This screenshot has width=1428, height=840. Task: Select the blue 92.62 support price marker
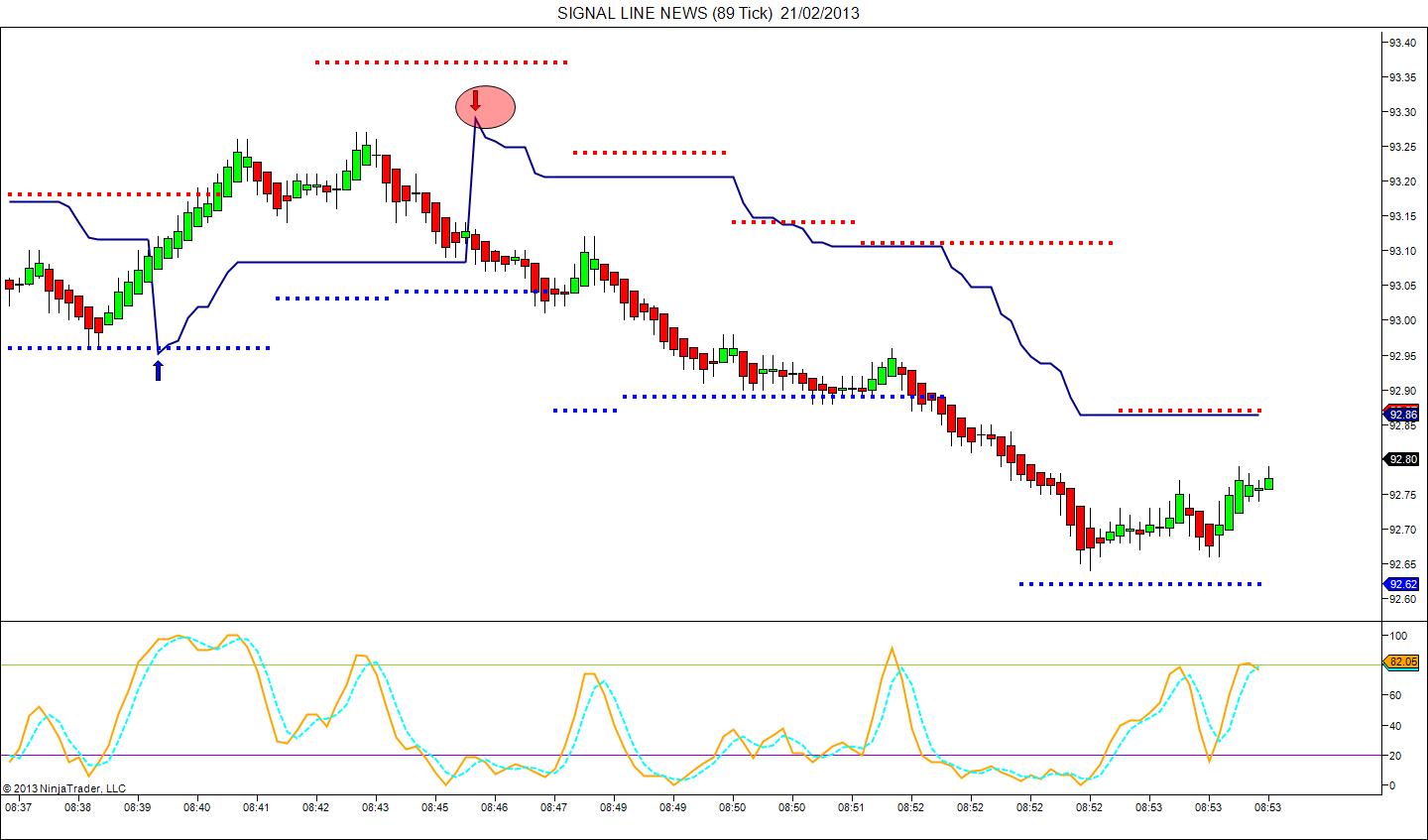(1400, 584)
